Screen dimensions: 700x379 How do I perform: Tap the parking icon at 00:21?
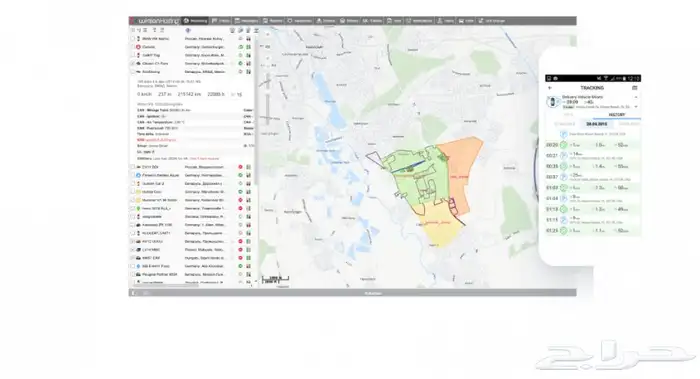tap(563, 155)
